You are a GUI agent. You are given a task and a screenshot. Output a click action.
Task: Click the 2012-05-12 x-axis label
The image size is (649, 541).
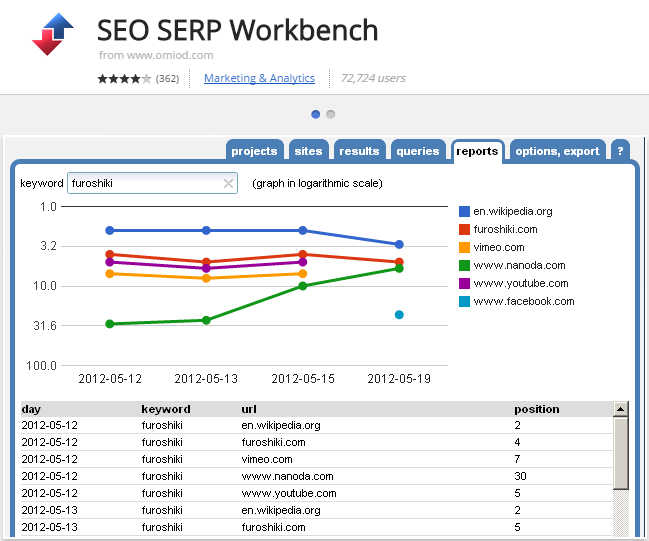(110, 379)
